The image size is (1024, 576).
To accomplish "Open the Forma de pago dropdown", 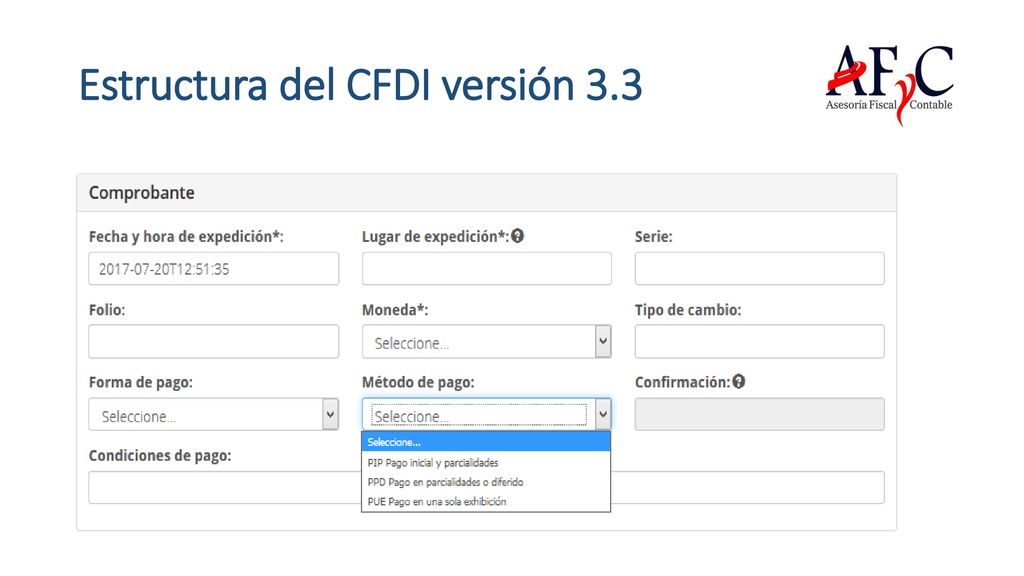I will tap(214, 415).
